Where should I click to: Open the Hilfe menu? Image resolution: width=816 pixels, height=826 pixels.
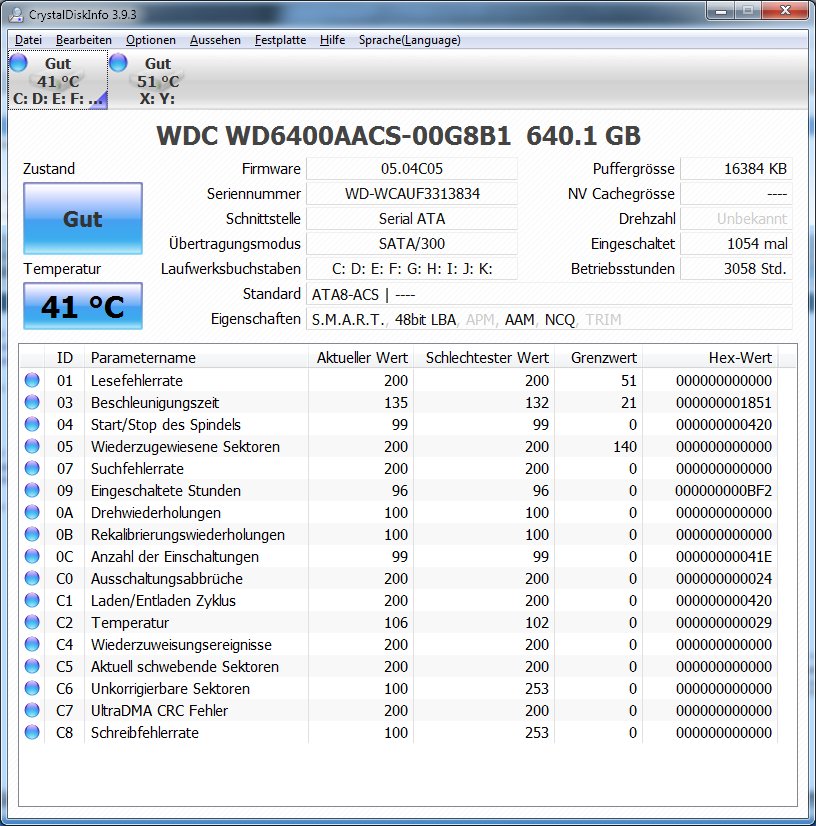pos(332,40)
